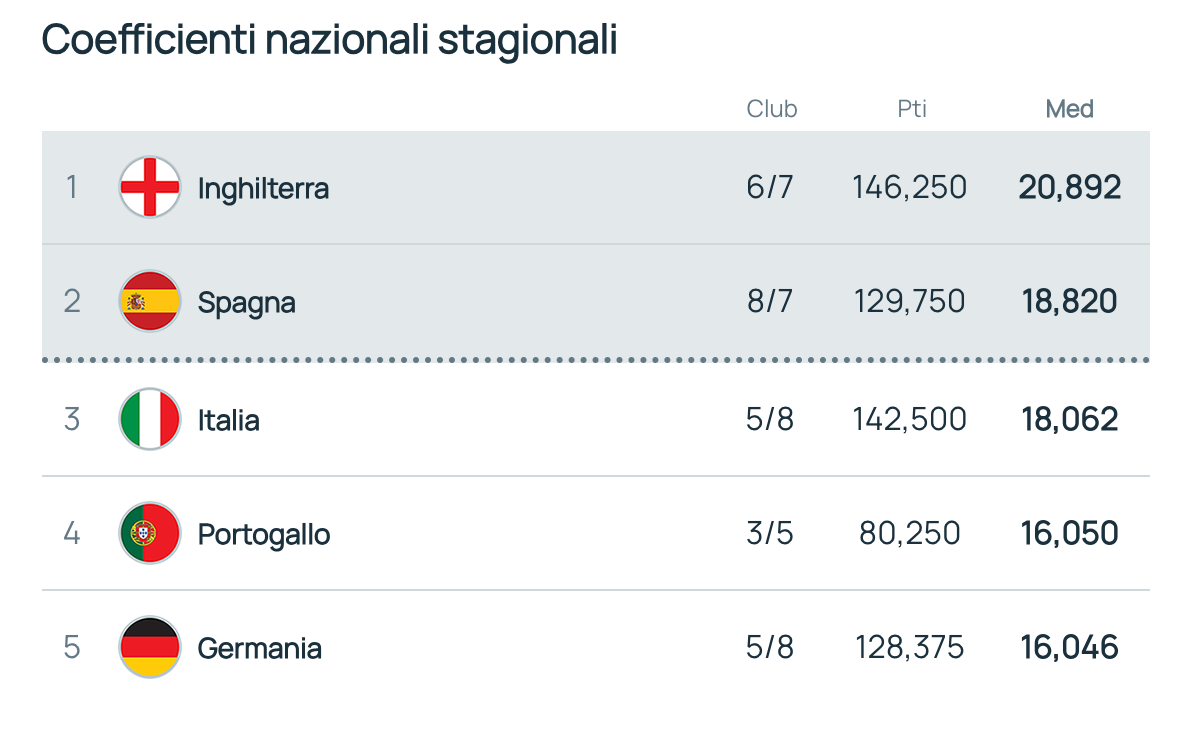
Task: Sort by the Pti column header
Action: tap(911, 109)
